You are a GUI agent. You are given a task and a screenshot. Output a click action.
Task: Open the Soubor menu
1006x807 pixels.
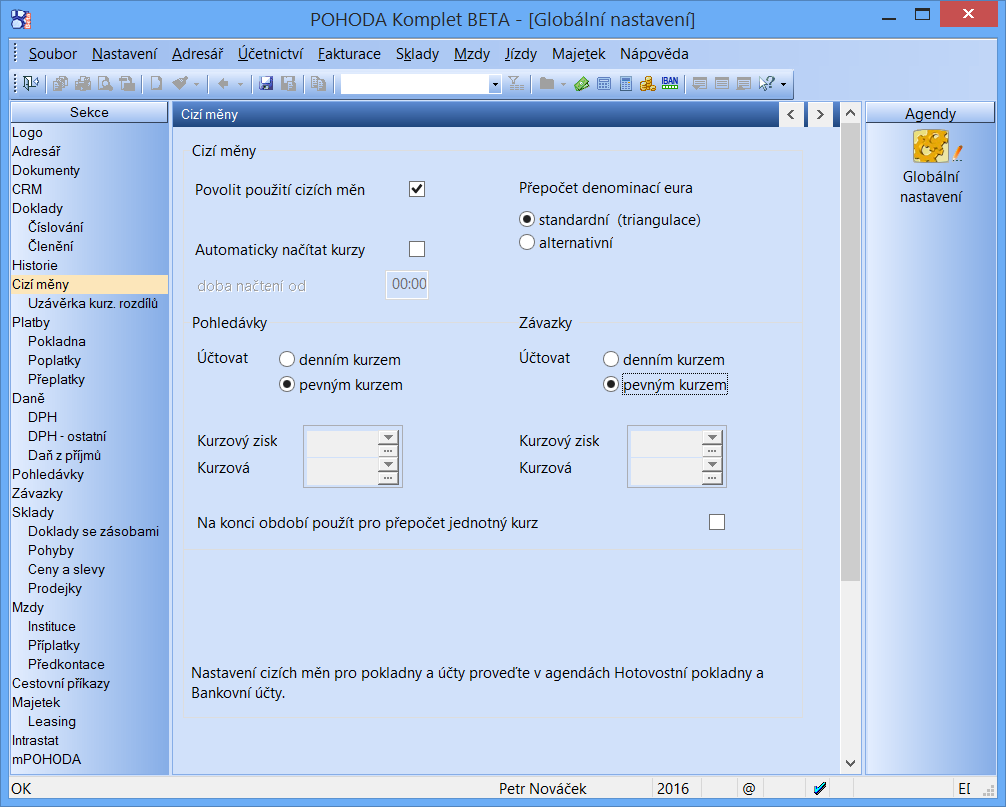[53, 54]
